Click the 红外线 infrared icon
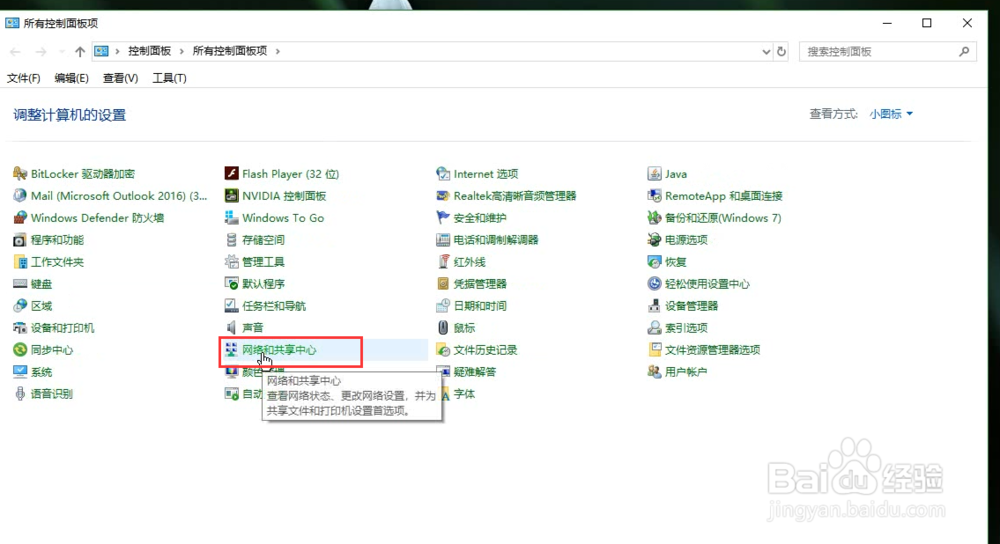The image size is (1000, 544). [443, 261]
